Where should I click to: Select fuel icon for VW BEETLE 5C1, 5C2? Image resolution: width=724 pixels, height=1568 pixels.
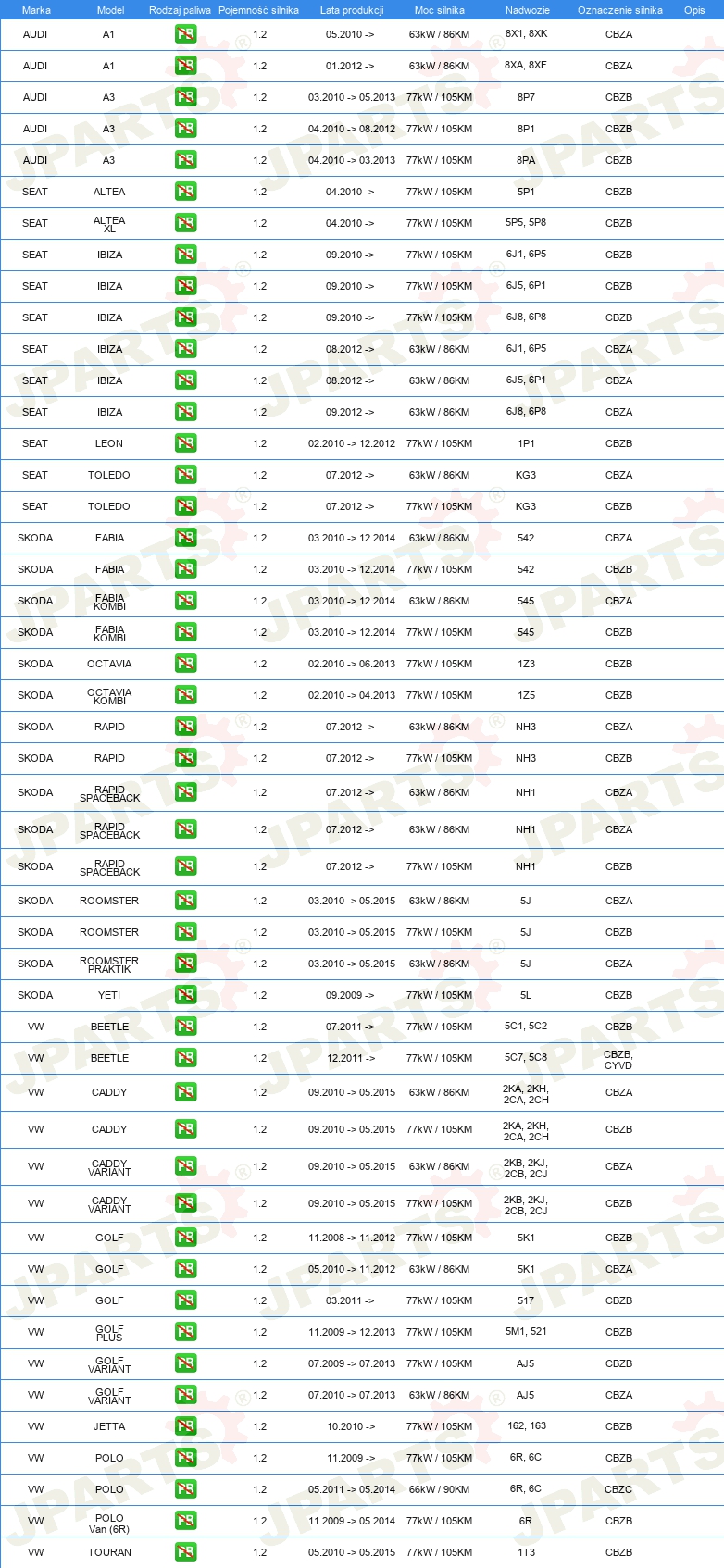click(185, 1027)
